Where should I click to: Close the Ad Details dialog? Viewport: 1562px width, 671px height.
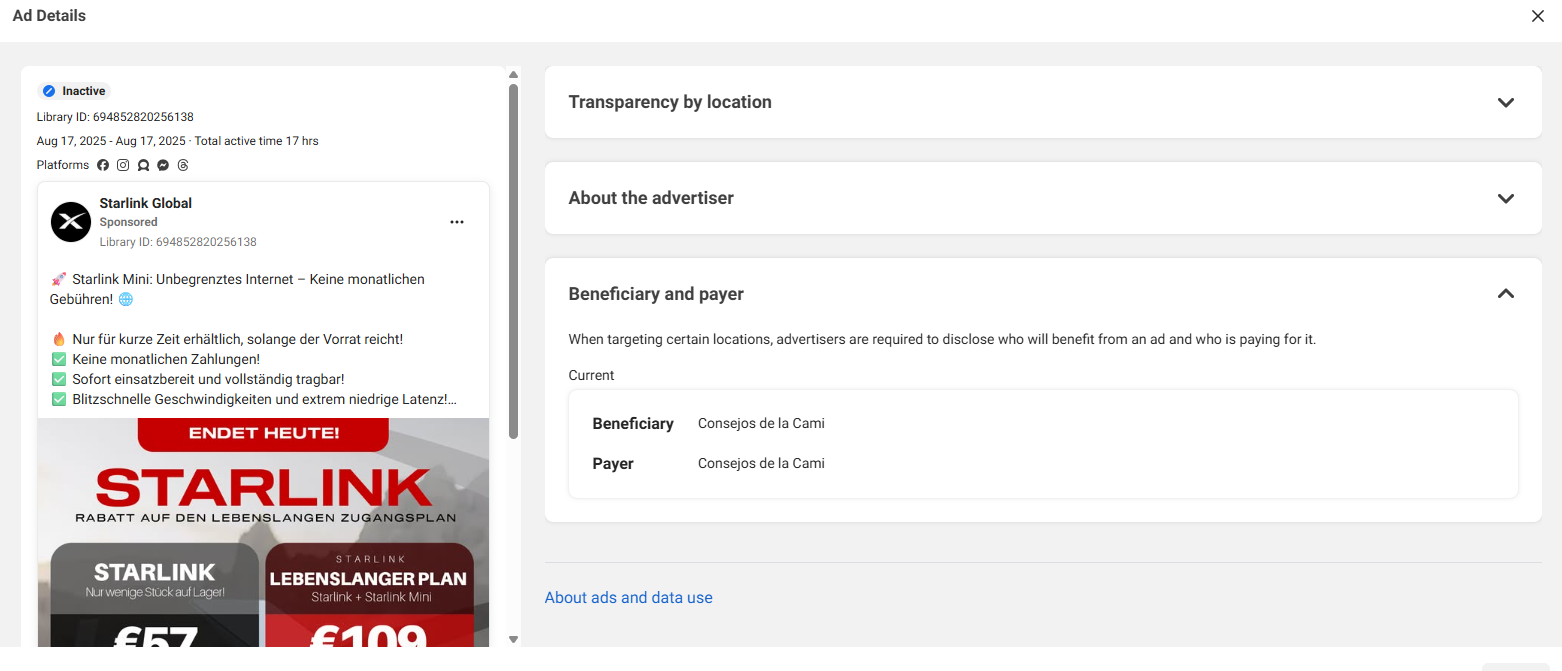[1537, 16]
